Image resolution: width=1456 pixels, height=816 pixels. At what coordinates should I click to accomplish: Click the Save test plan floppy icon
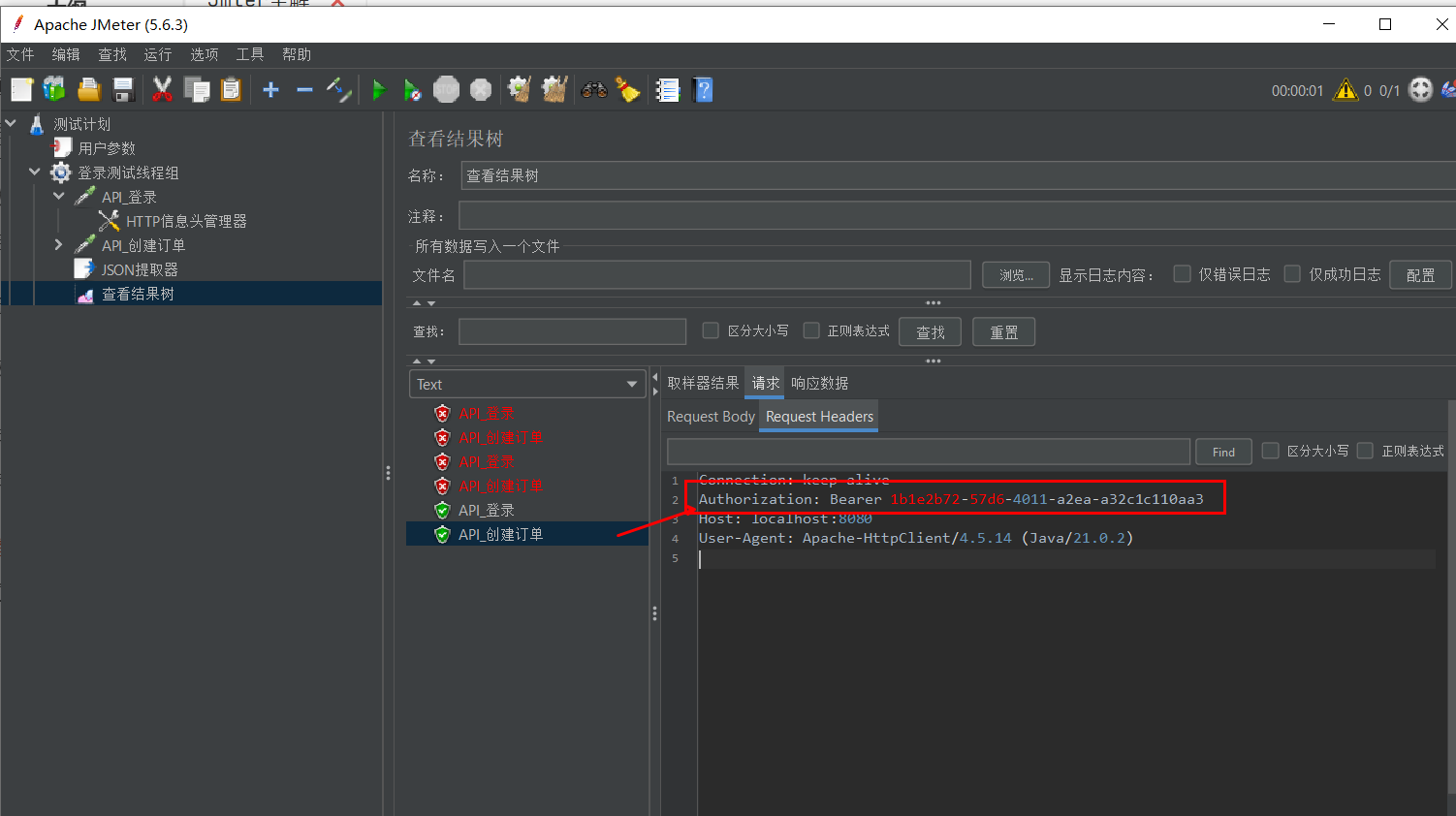(x=123, y=90)
